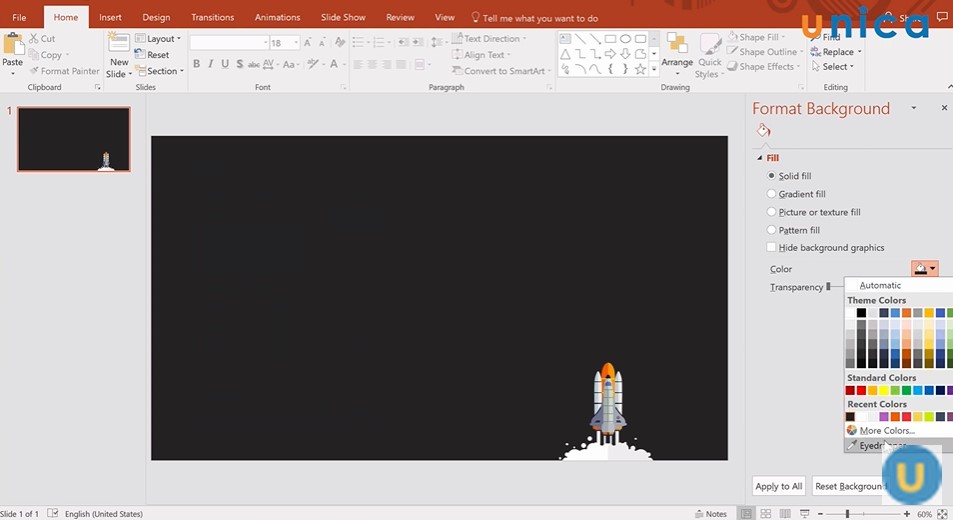Image resolution: width=953 pixels, height=520 pixels.
Task: Expand the Color fill dropdown button
Action: tap(925, 269)
